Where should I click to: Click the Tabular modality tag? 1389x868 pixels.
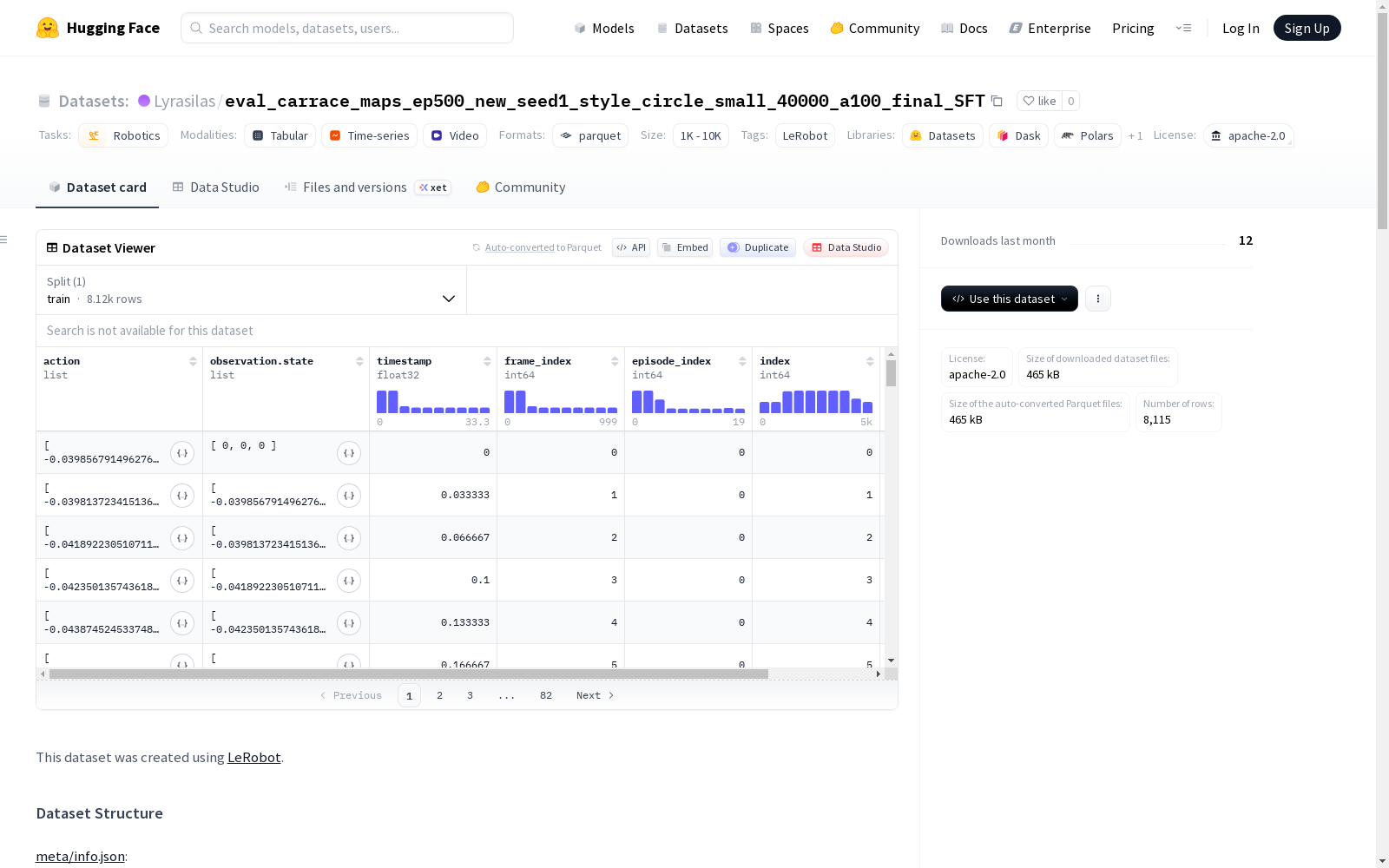pos(280,135)
